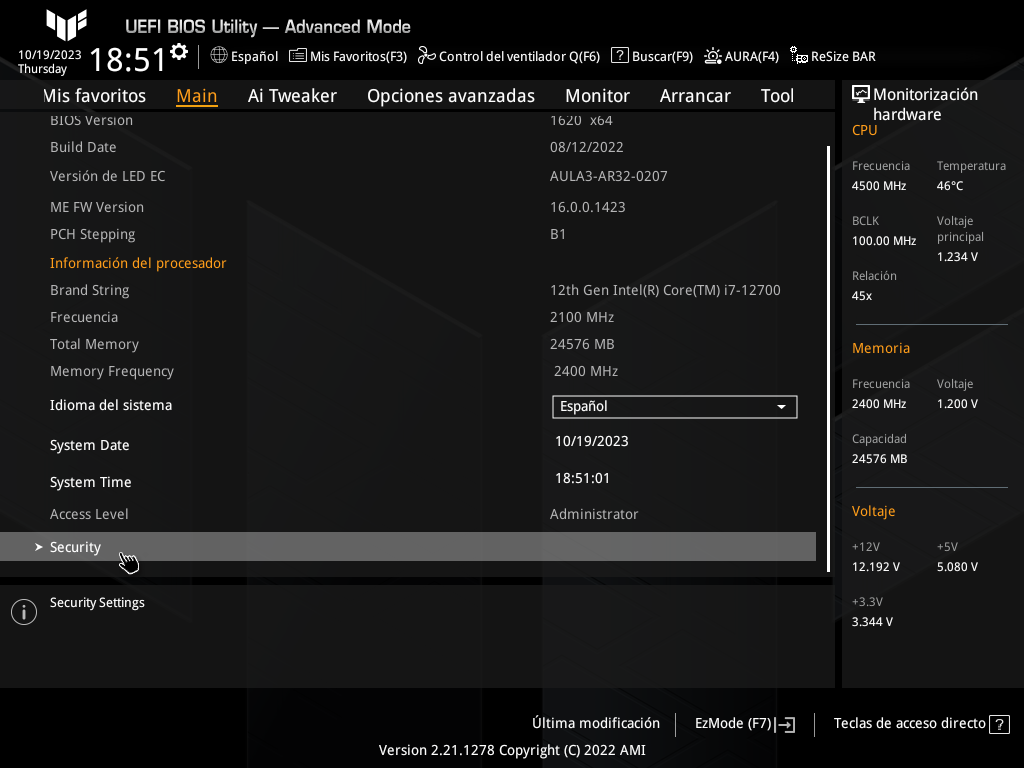Open Q-Fan ventilator control icon
This screenshot has width=1024, height=768.
[427, 56]
